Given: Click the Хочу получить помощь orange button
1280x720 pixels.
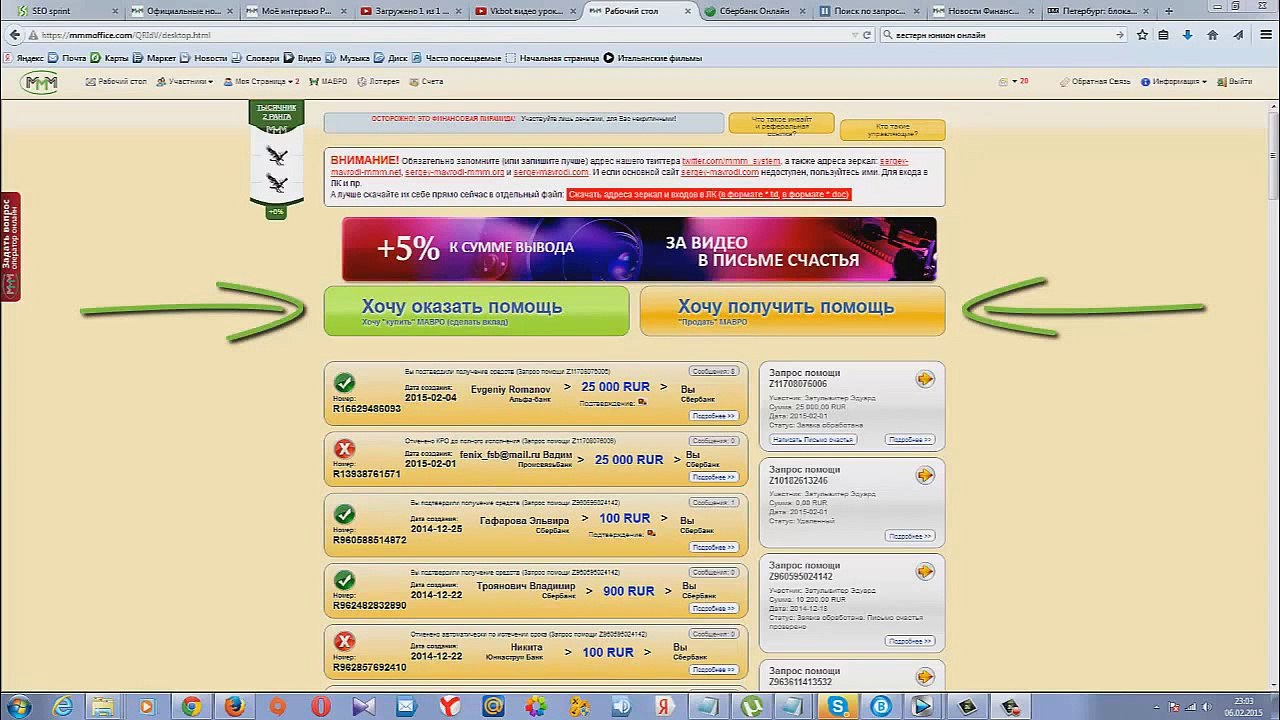Looking at the screenshot, I should click(x=792, y=311).
